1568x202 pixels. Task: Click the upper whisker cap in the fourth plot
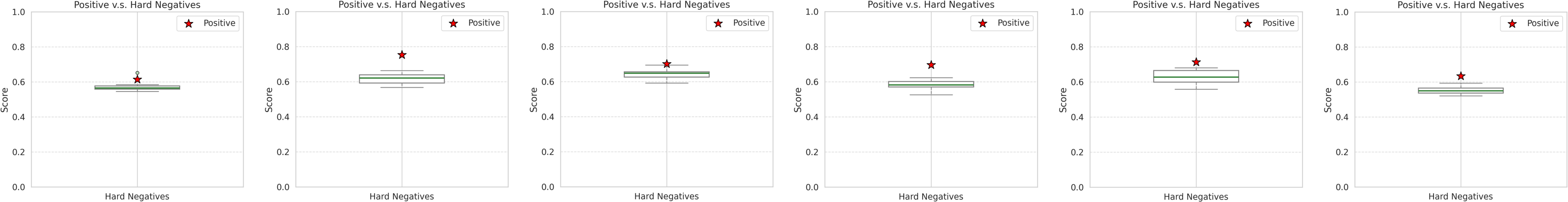(931, 78)
